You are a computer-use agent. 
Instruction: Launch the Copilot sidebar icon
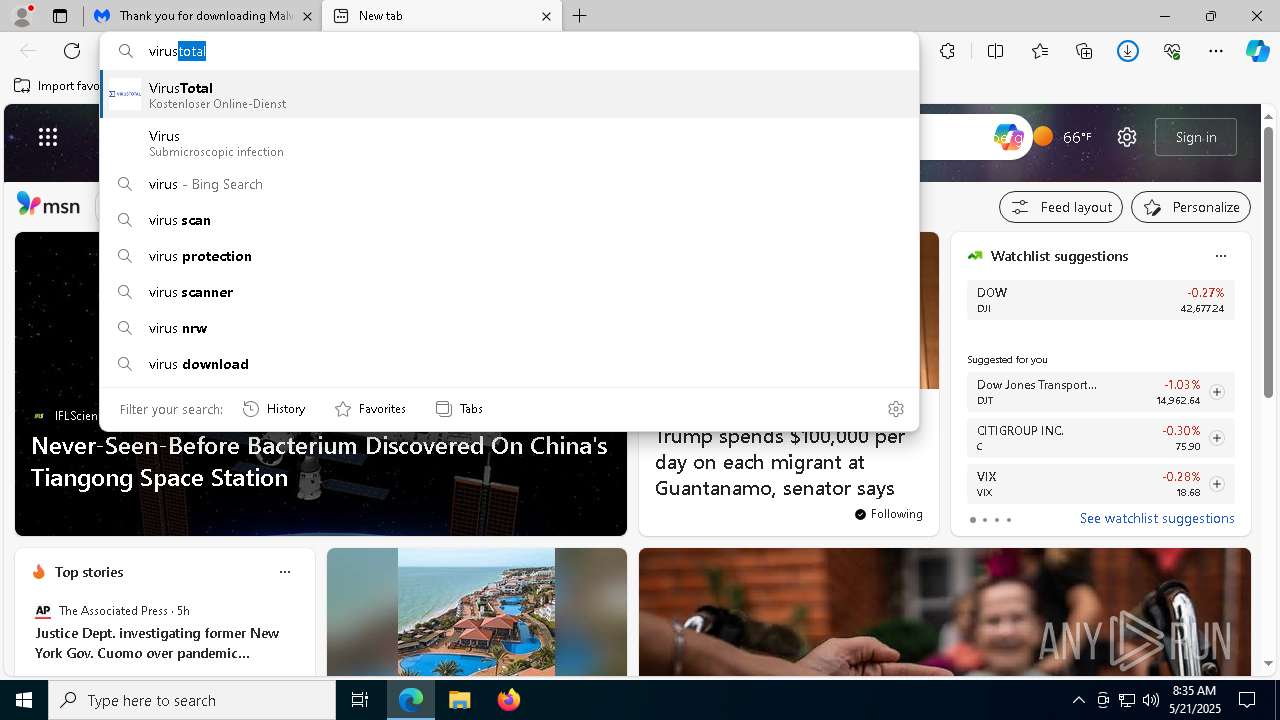[x=1257, y=51]
